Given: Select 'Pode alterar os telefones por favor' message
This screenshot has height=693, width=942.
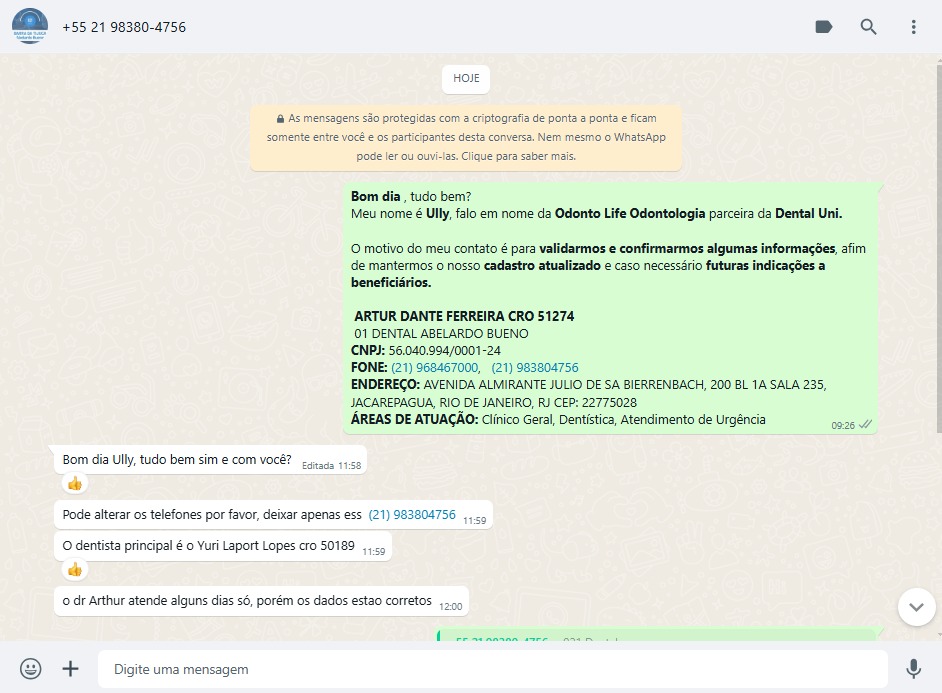Looking at the screenshot, I should click(273, 515).
